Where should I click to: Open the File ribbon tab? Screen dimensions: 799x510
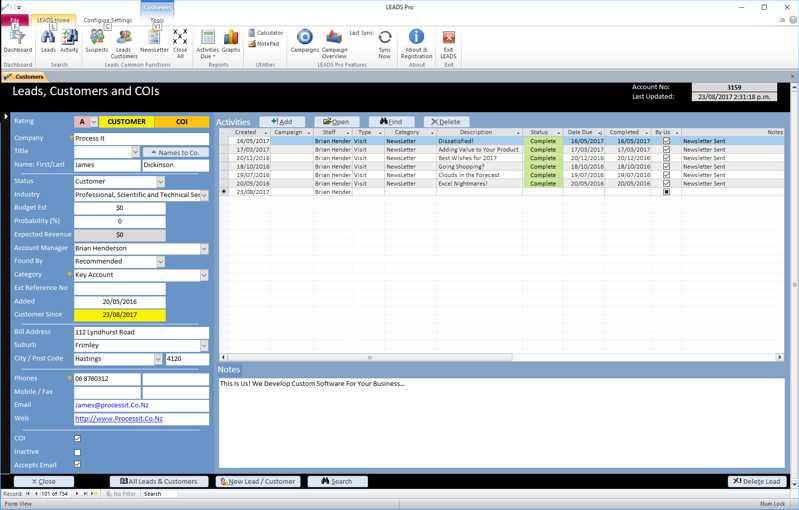point(14,20)
